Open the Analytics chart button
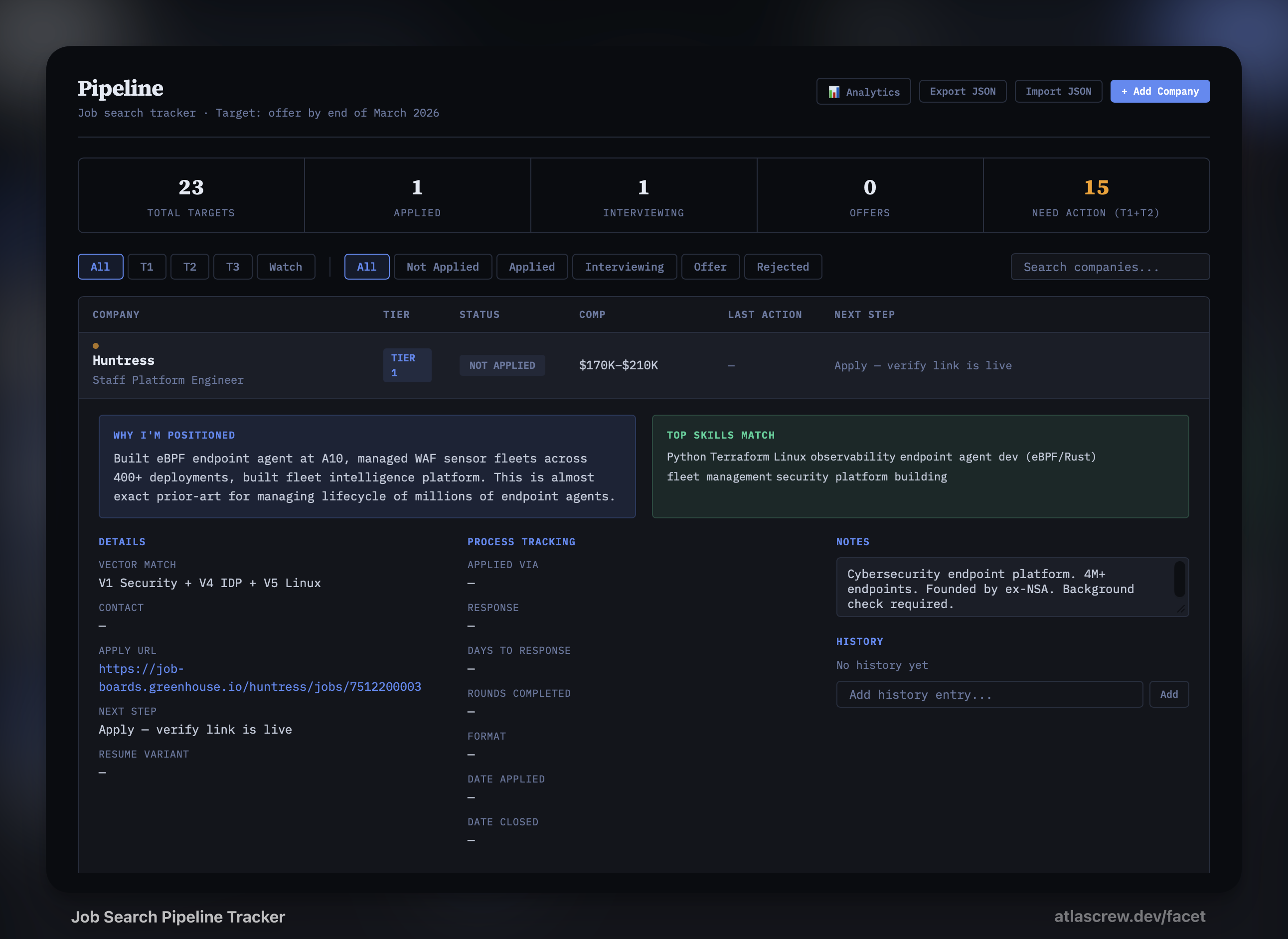 click(x=863, y=92)
